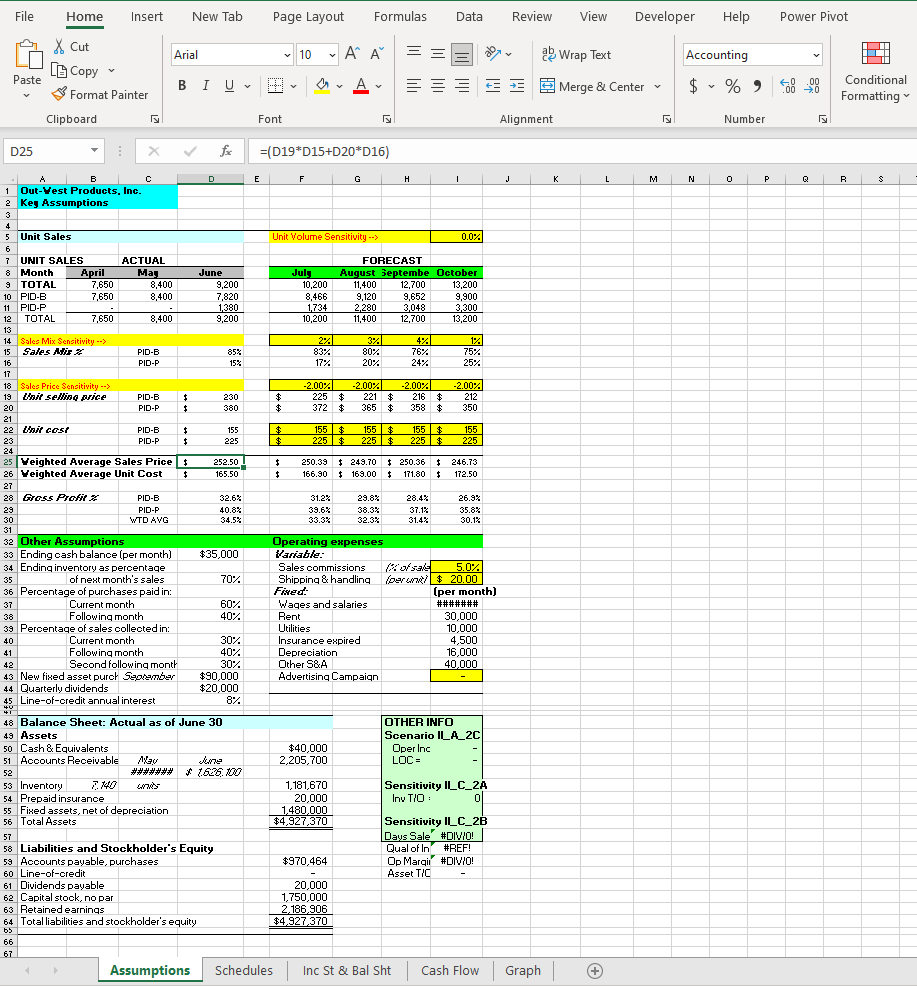The width and height of the screenshot is (917, 986).
Task: Open the Insert Function dialog
Action: [x=227, y=152]
